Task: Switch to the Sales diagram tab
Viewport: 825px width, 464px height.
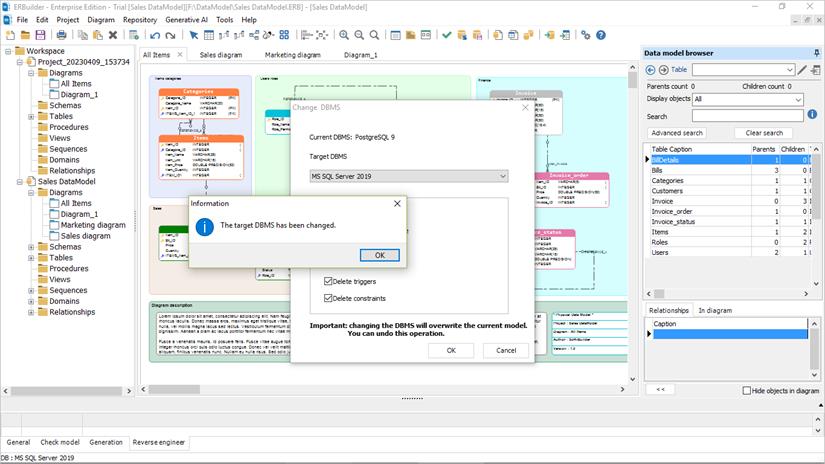Action: click(x=221, y=55)
